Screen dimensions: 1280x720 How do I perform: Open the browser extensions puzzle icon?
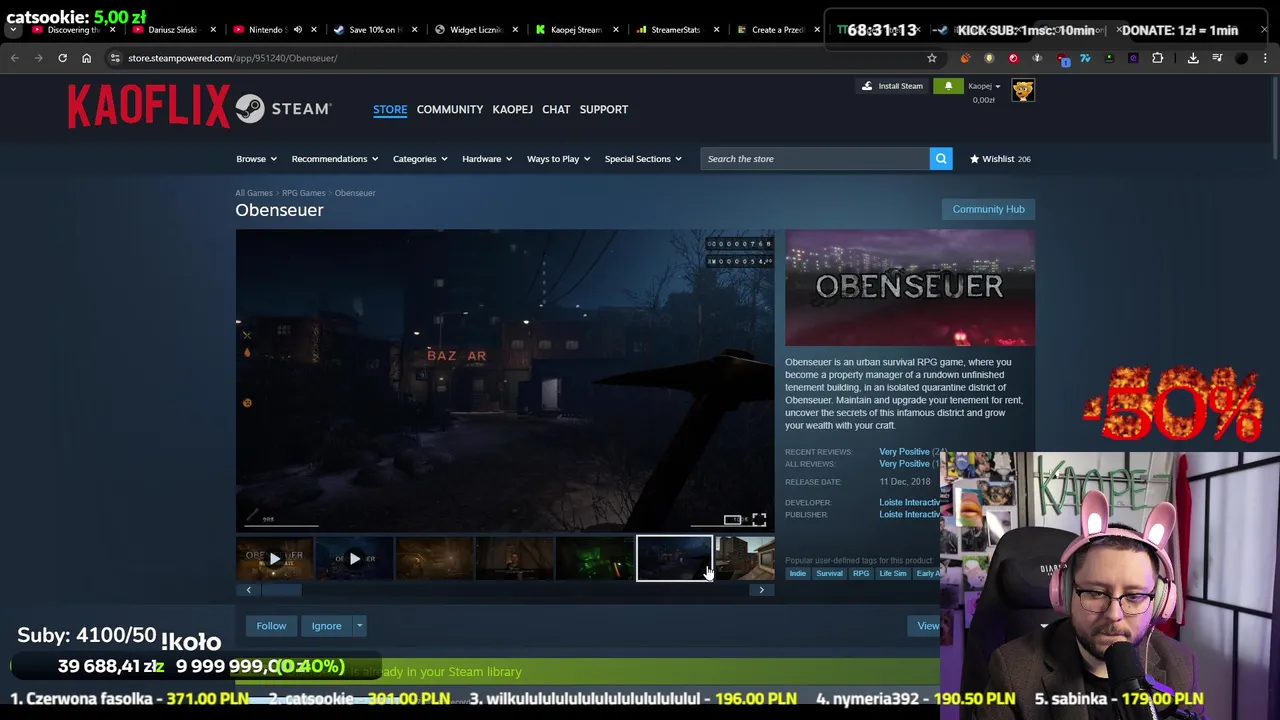tap(1157, 58)
